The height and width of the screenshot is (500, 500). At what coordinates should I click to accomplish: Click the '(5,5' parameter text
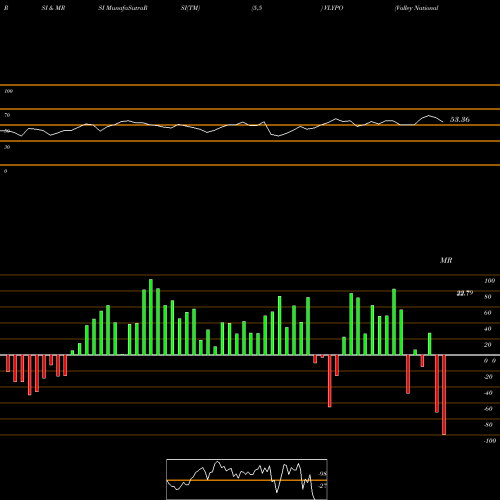coord(257,8)
